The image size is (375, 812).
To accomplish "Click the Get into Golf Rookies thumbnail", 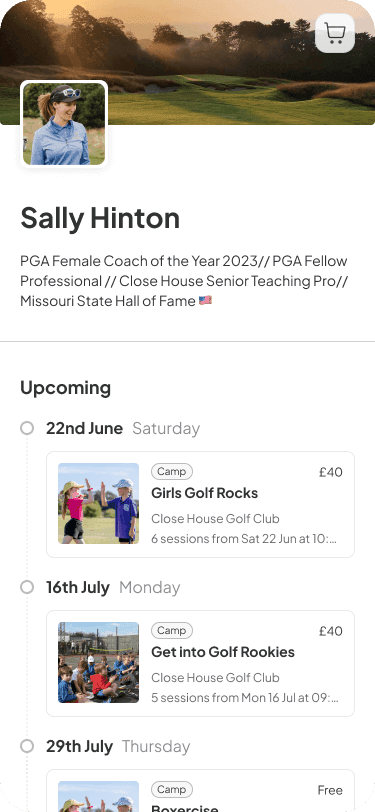I will click(x=98, y=662).
